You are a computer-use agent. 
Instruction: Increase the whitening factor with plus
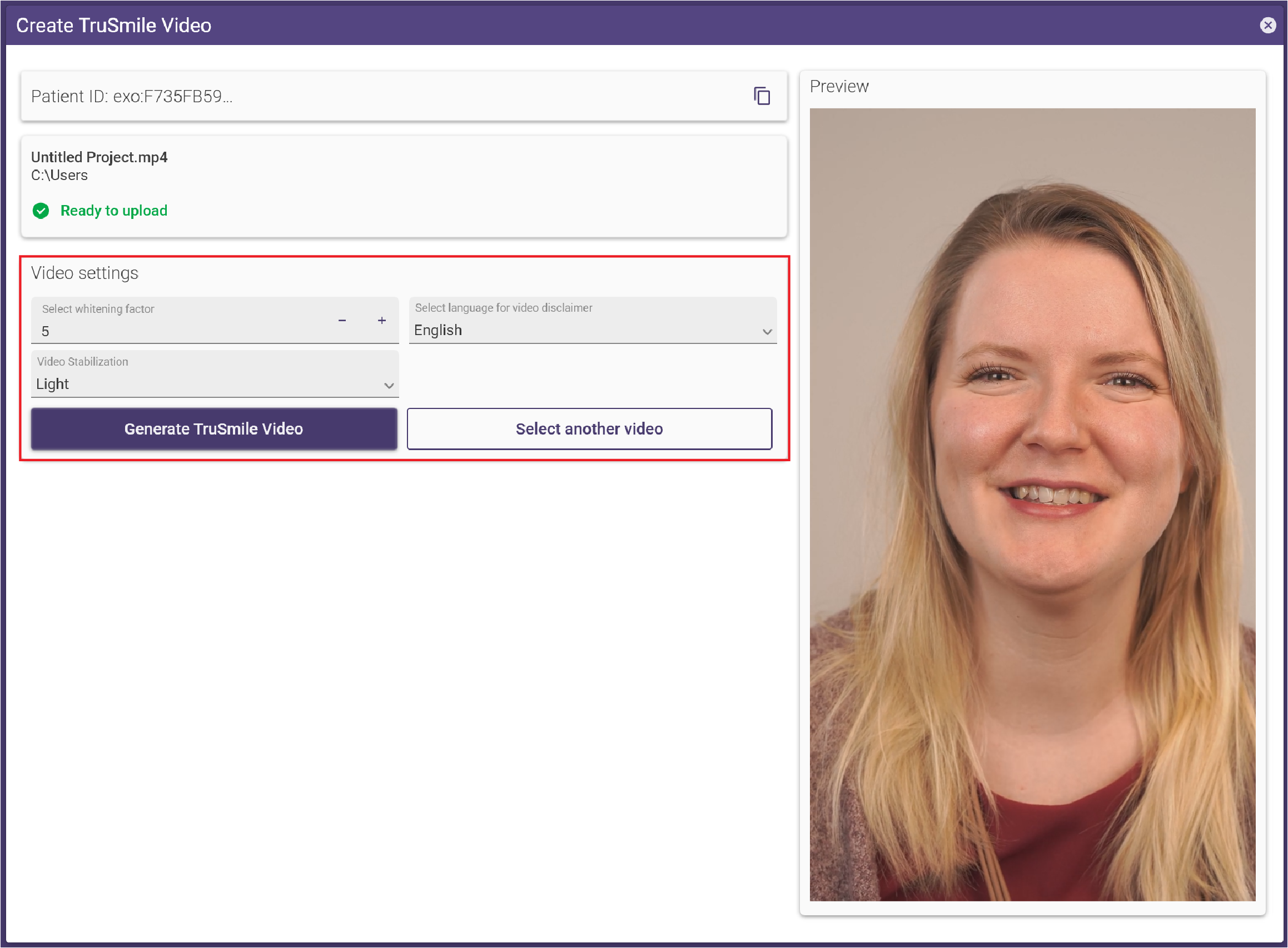tap(382, 320)
